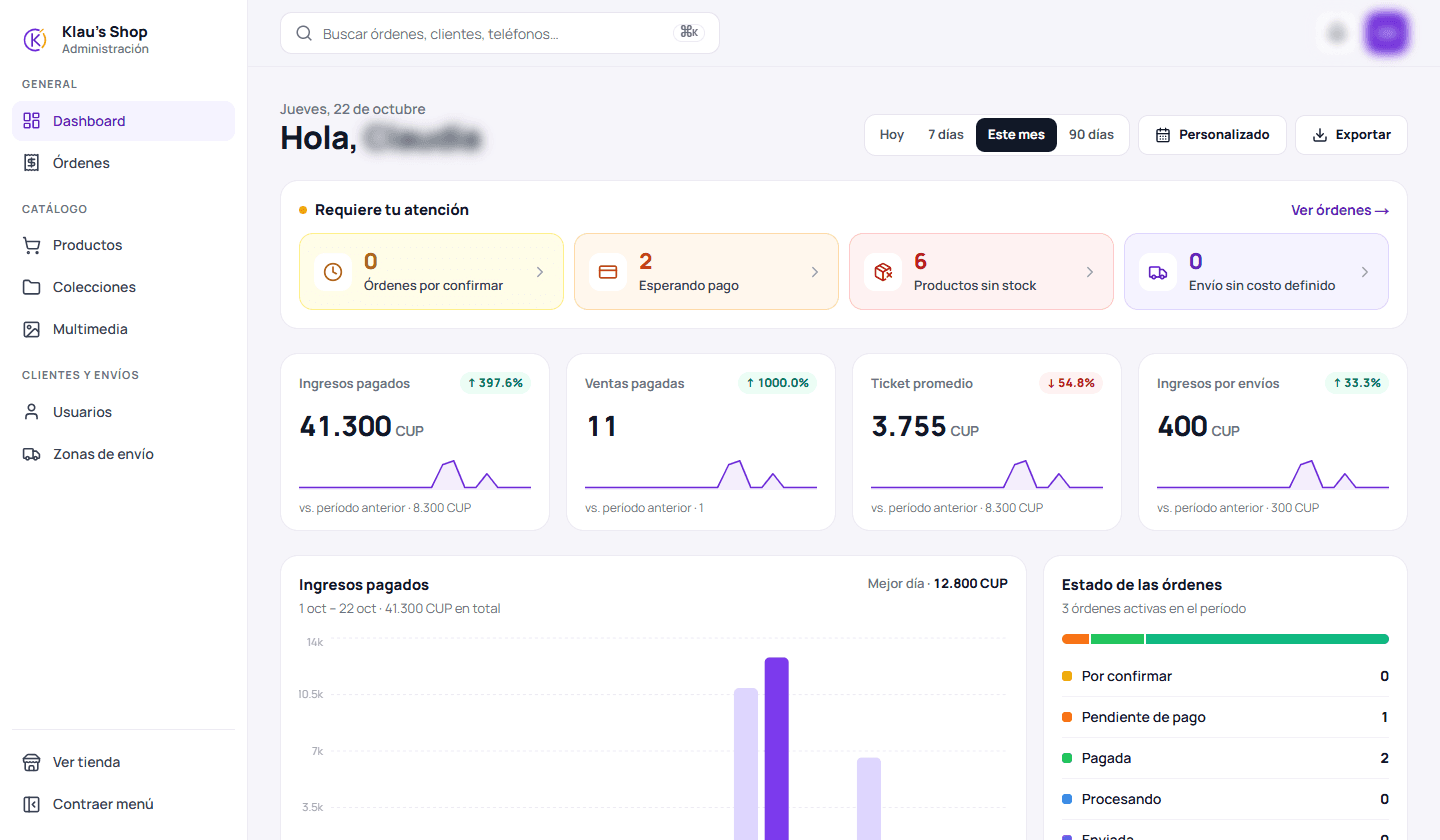Click the Por confirmar status row
Image resolution: width=1440 pixels, height=840 pixels.
click(1225, 676)
